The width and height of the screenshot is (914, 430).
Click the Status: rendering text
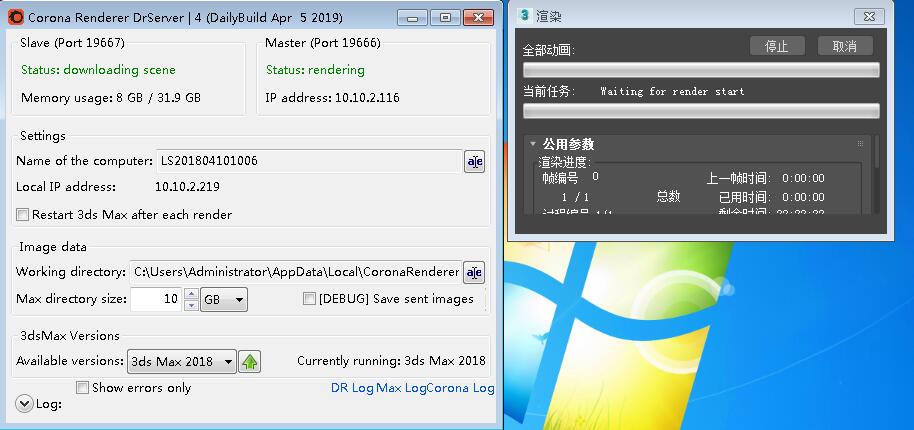(x=315, y=70)
